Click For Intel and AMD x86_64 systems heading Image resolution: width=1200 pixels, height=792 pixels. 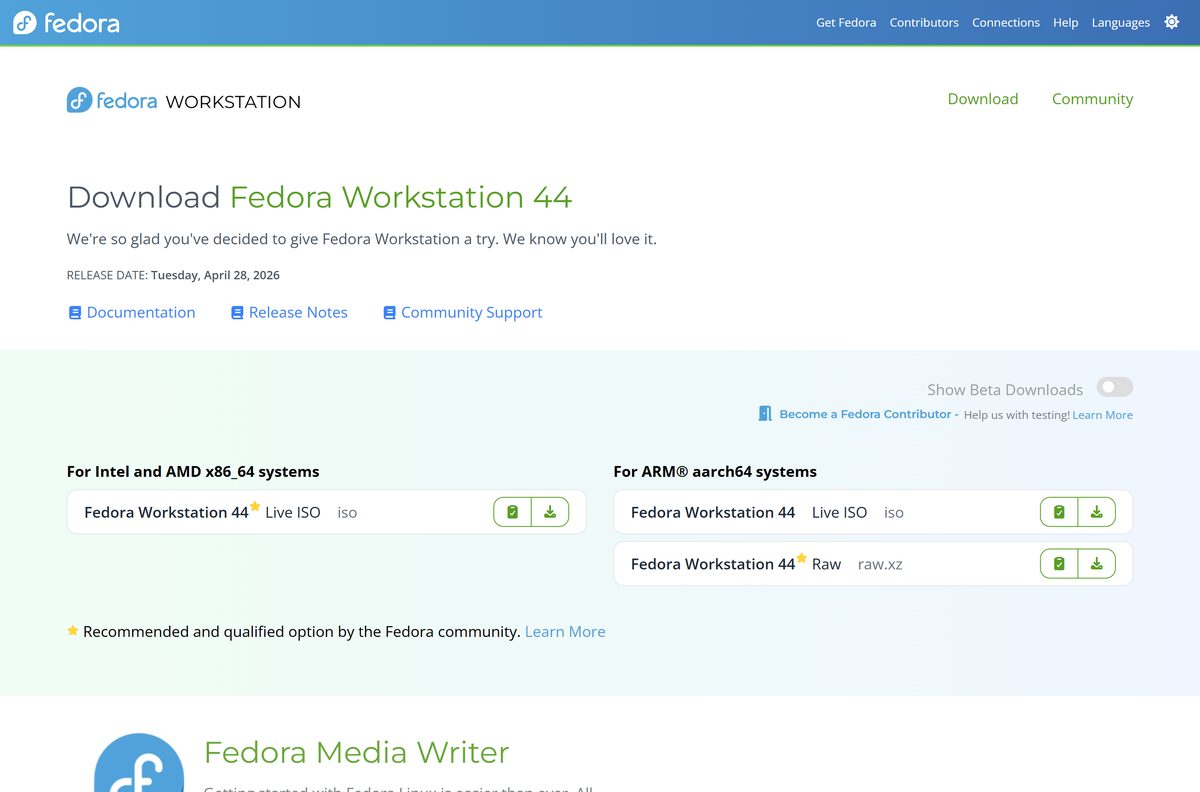pos(193,471)
